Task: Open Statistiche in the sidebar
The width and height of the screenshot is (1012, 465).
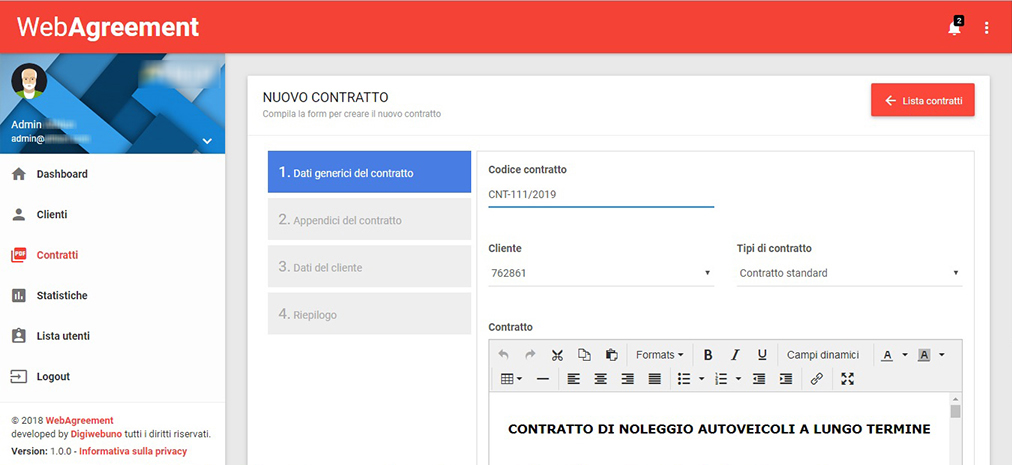Action: 62,296
